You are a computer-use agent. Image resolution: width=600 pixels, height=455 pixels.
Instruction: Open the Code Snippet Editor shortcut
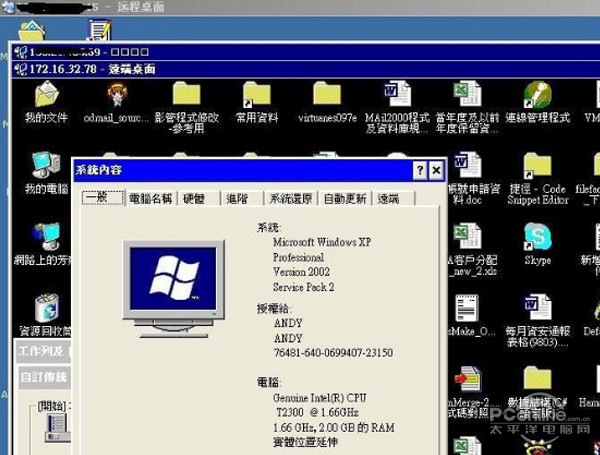pos(537,167)
